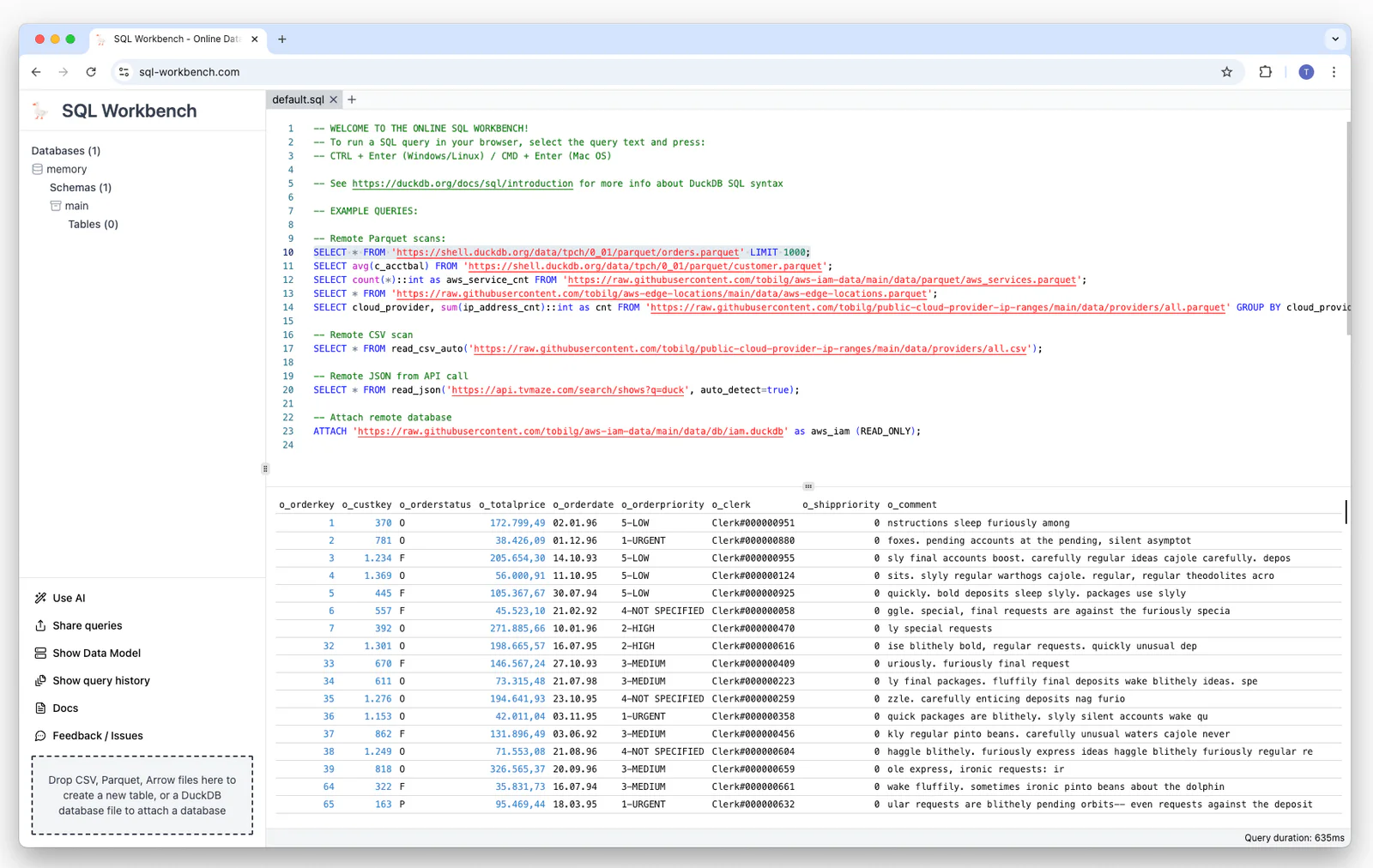Click the Docs document icon
The height and width of the screenshot is (868, 1373).
(x=40, y=708)
